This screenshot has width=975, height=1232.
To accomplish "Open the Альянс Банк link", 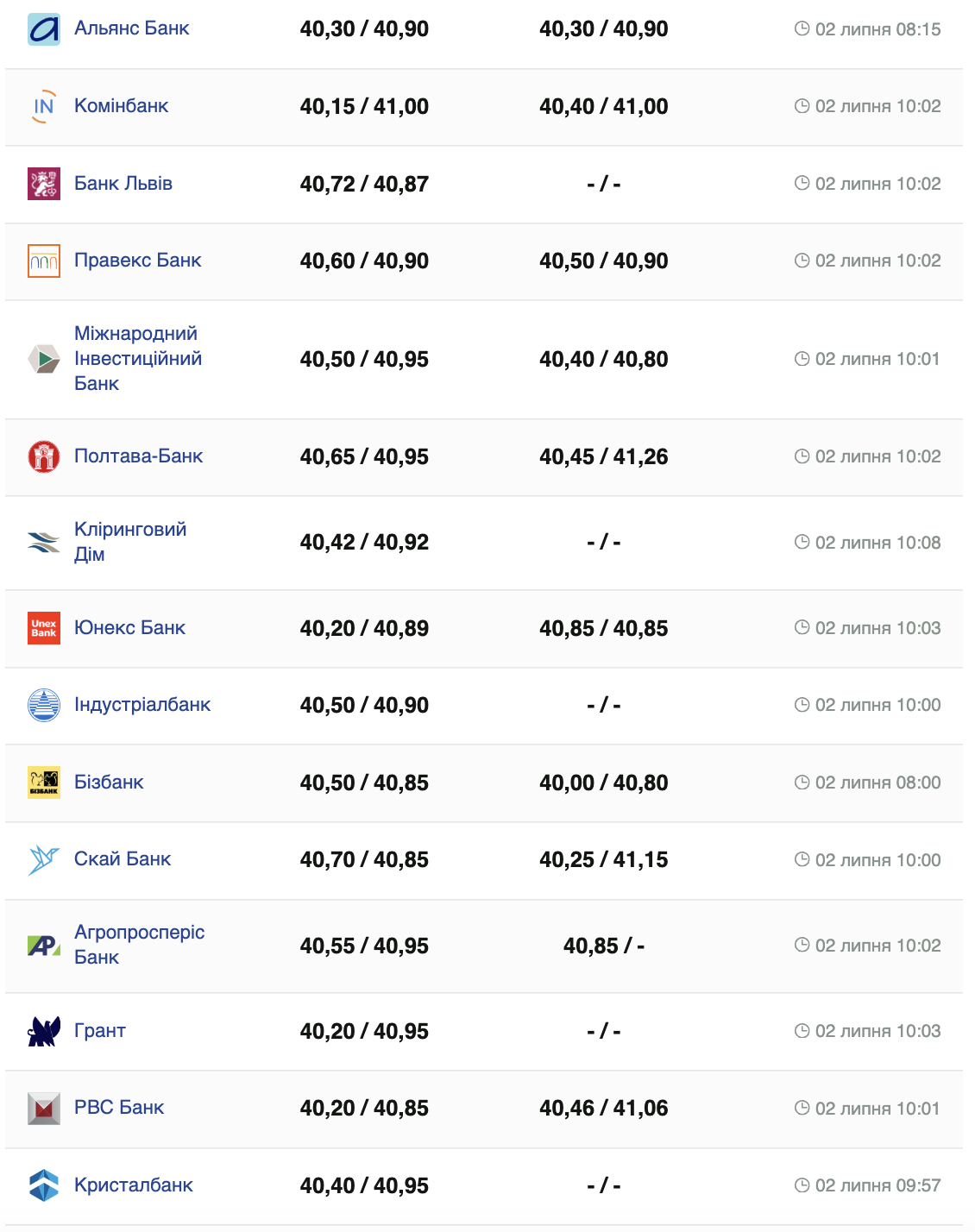I will (131, 28).
